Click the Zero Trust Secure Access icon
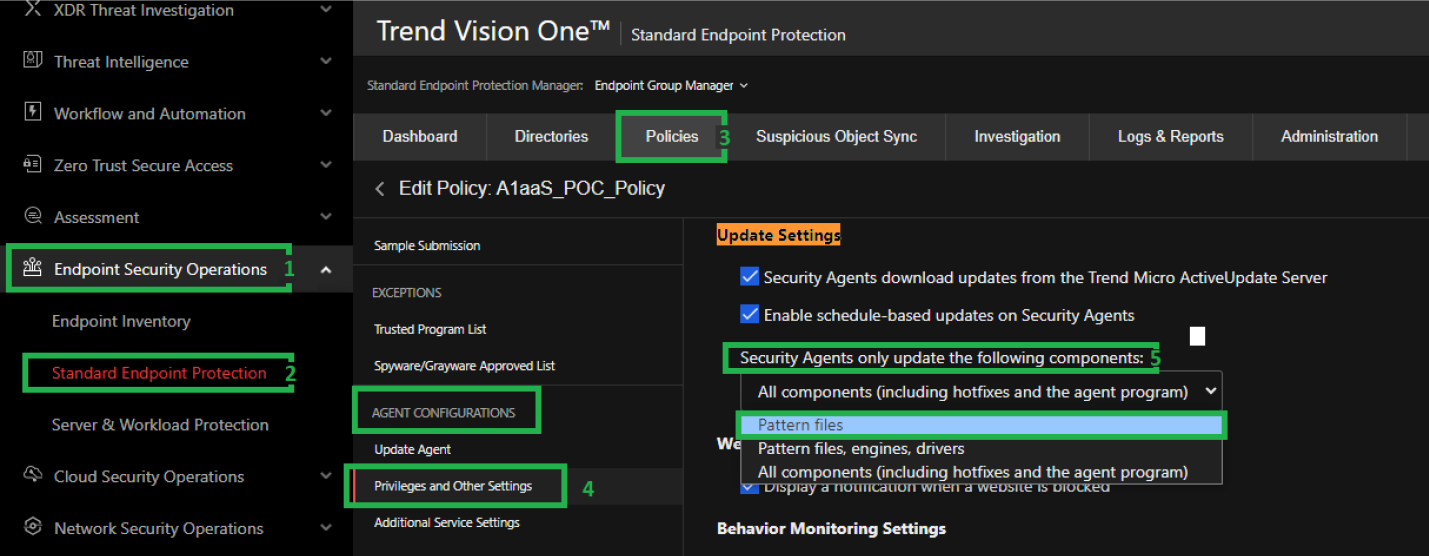1429x556 pixels. (x=32, y=165)
